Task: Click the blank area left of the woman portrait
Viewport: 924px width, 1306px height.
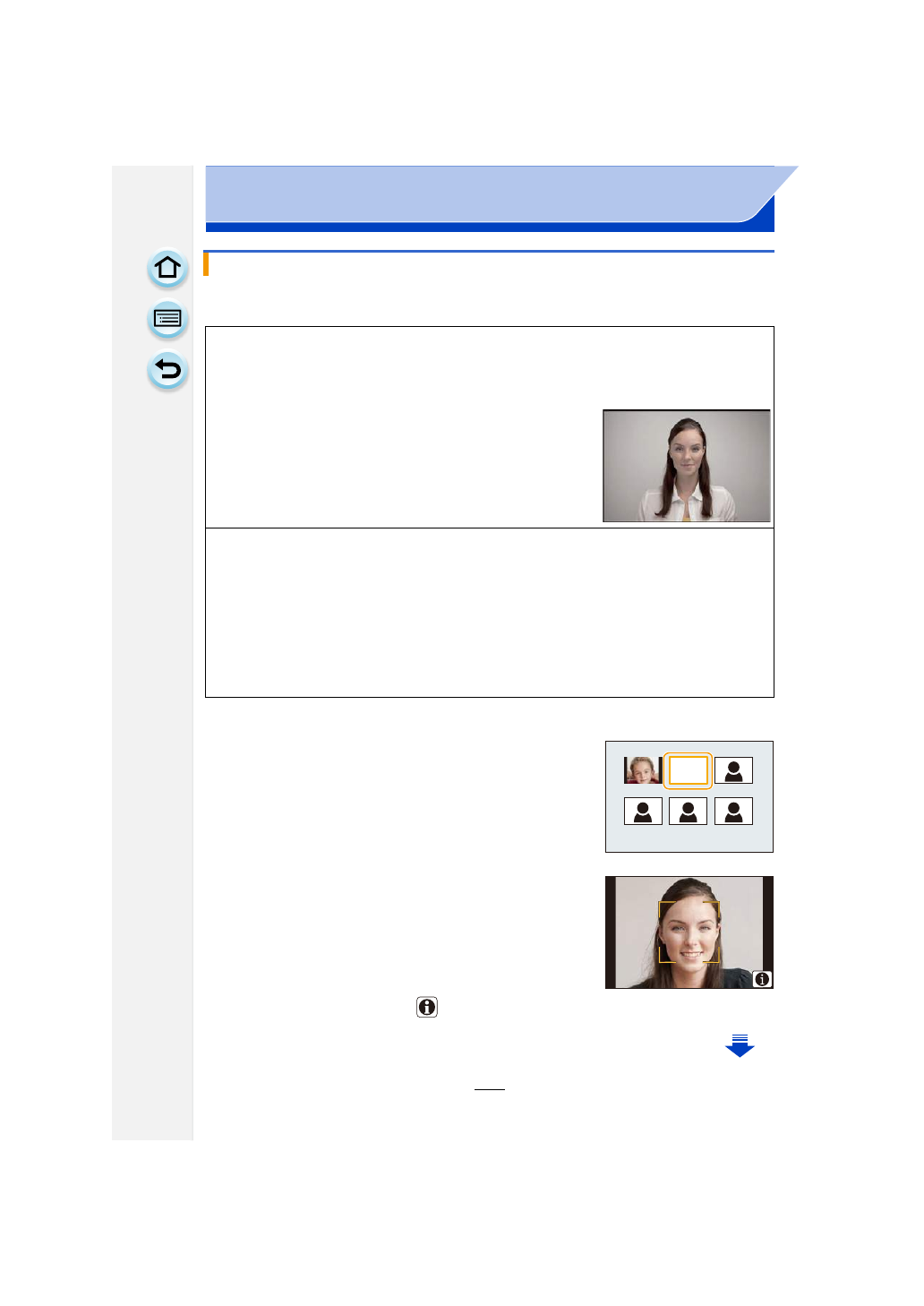Action: [x=403, y=466]
